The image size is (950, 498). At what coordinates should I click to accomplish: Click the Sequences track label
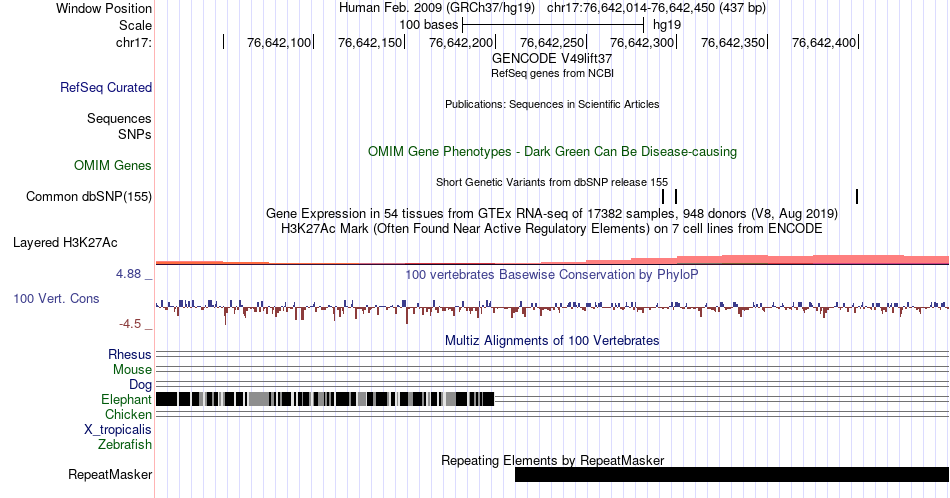pos(119,118)
